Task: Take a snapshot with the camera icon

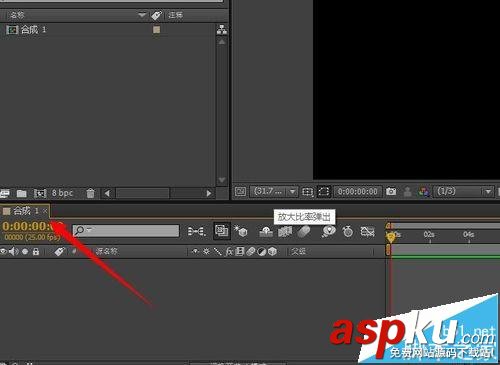Action: point(391,192)
